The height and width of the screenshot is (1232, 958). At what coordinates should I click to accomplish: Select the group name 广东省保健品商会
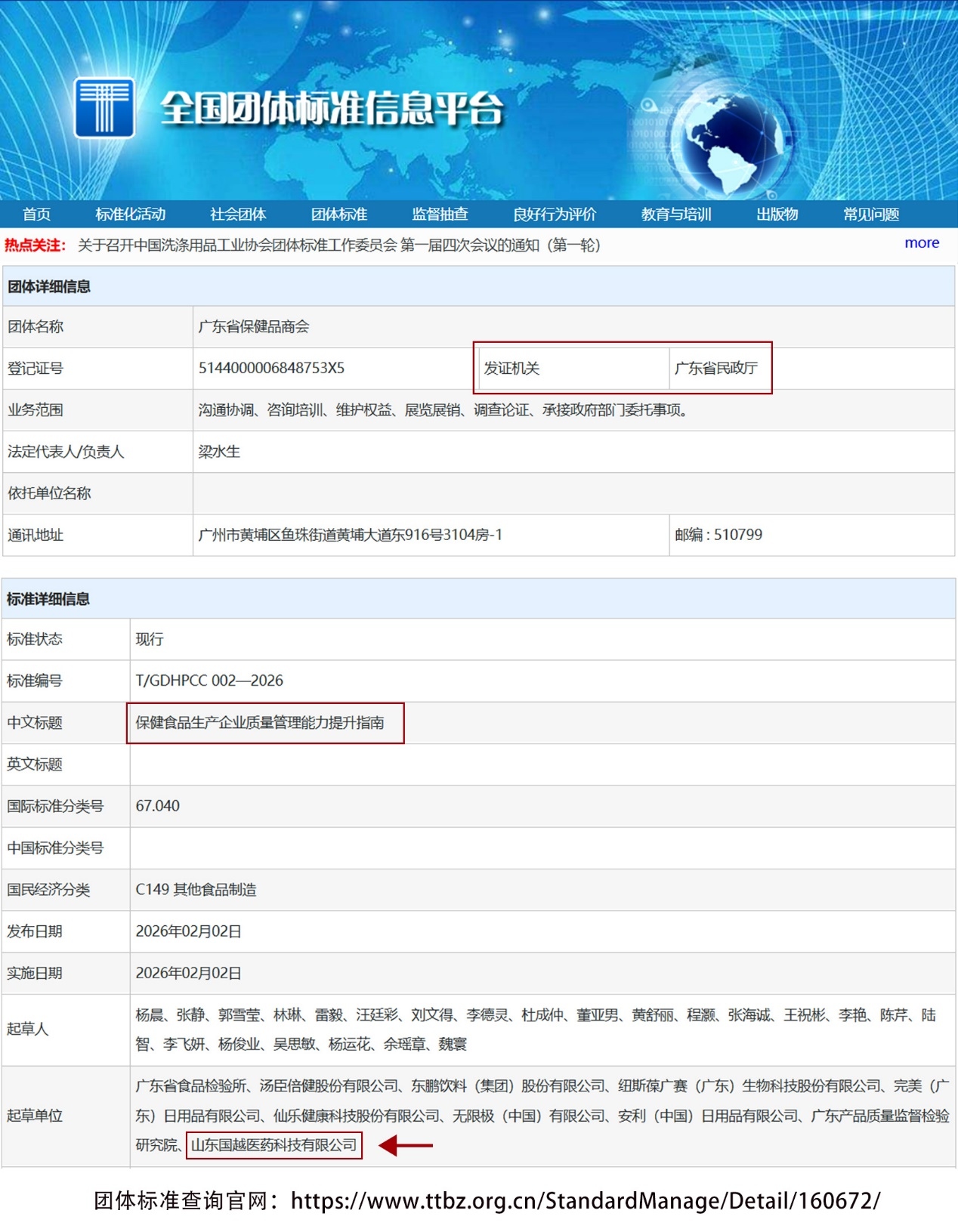(254, 327)
